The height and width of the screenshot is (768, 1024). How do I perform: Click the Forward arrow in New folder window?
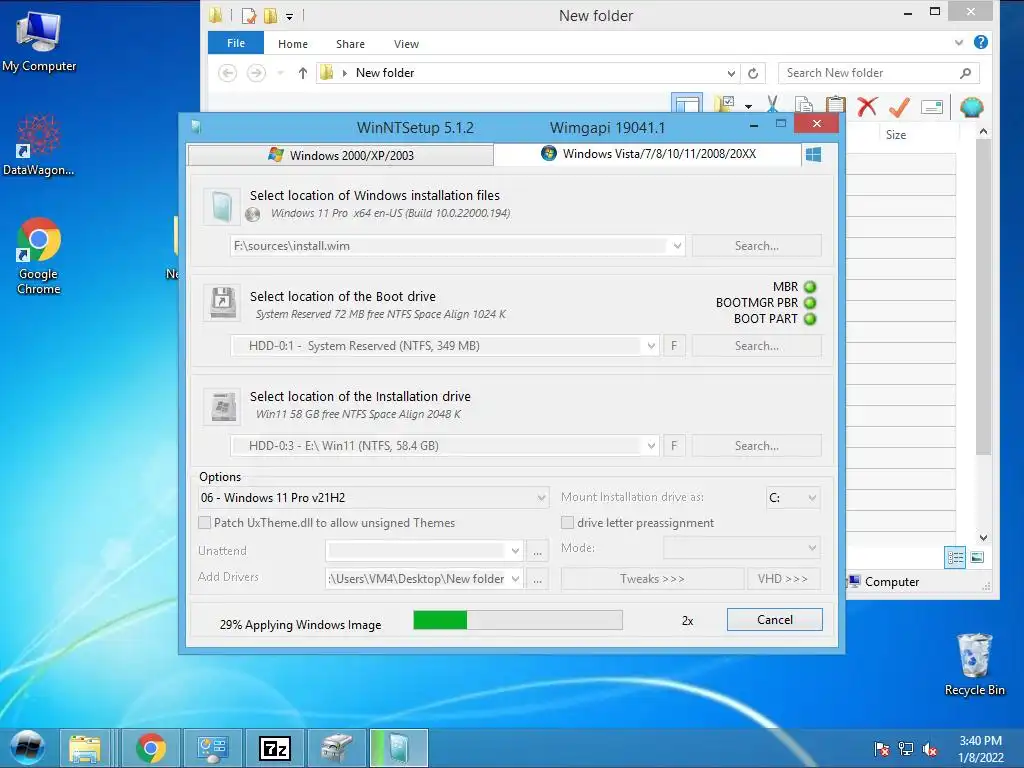click(x=256, y=73)
